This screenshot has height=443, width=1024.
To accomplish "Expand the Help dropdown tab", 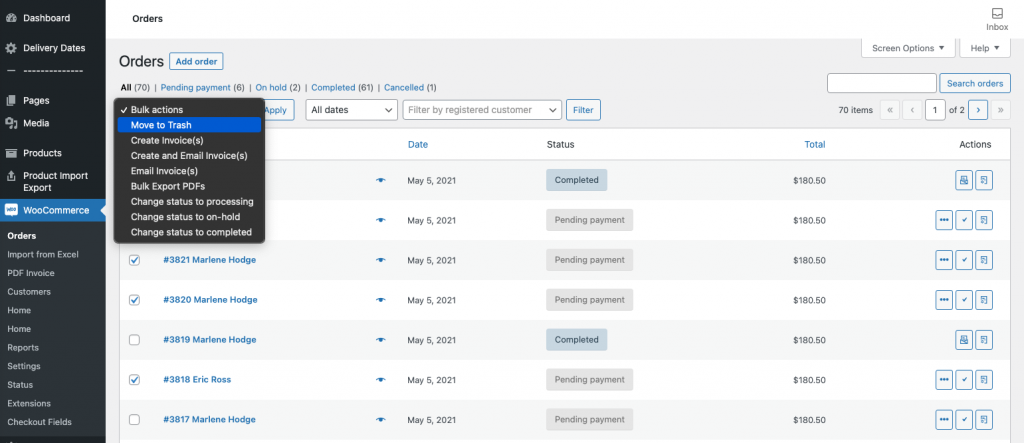I will 985,48.
